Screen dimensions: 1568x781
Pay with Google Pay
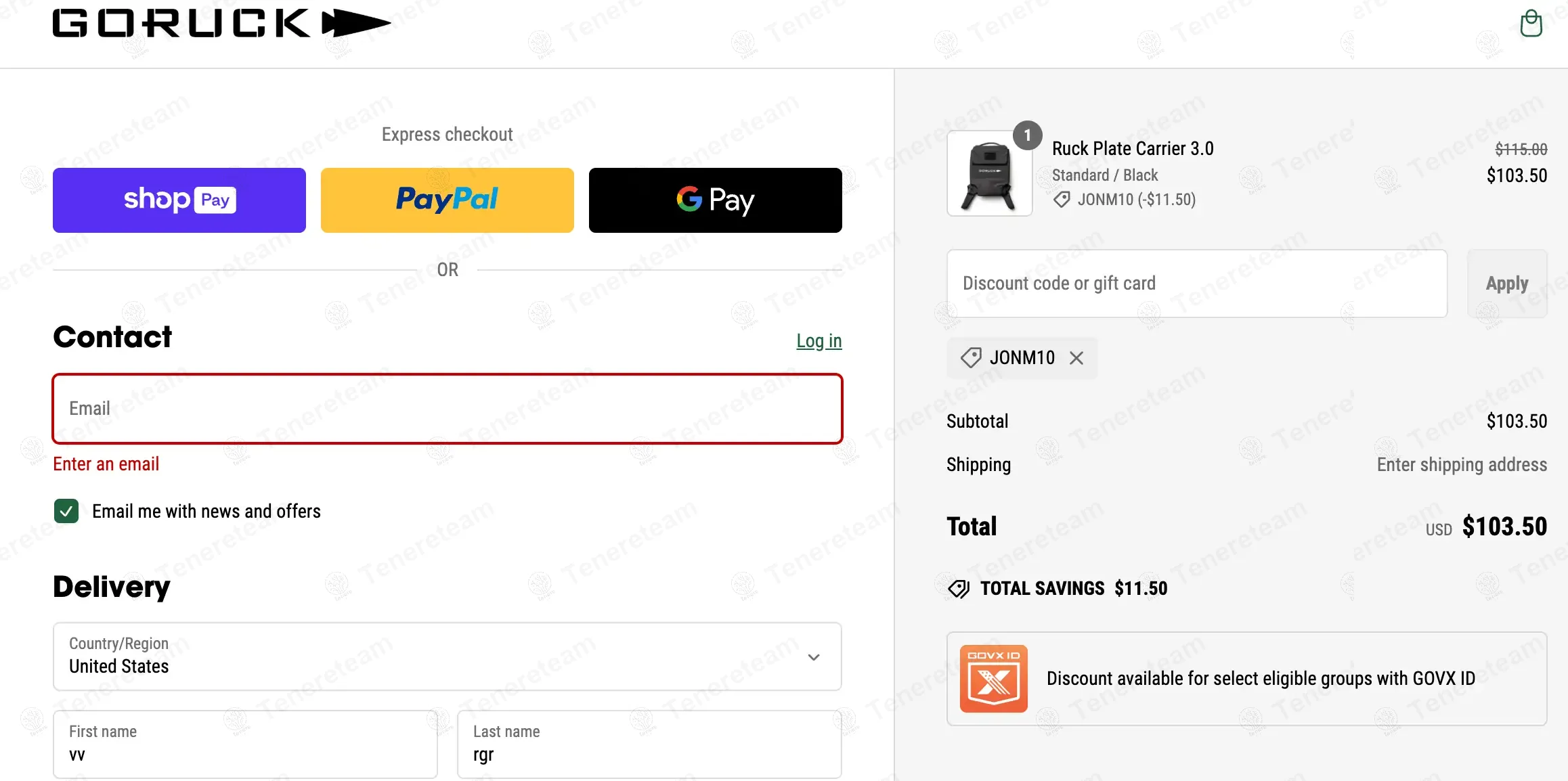715,200
